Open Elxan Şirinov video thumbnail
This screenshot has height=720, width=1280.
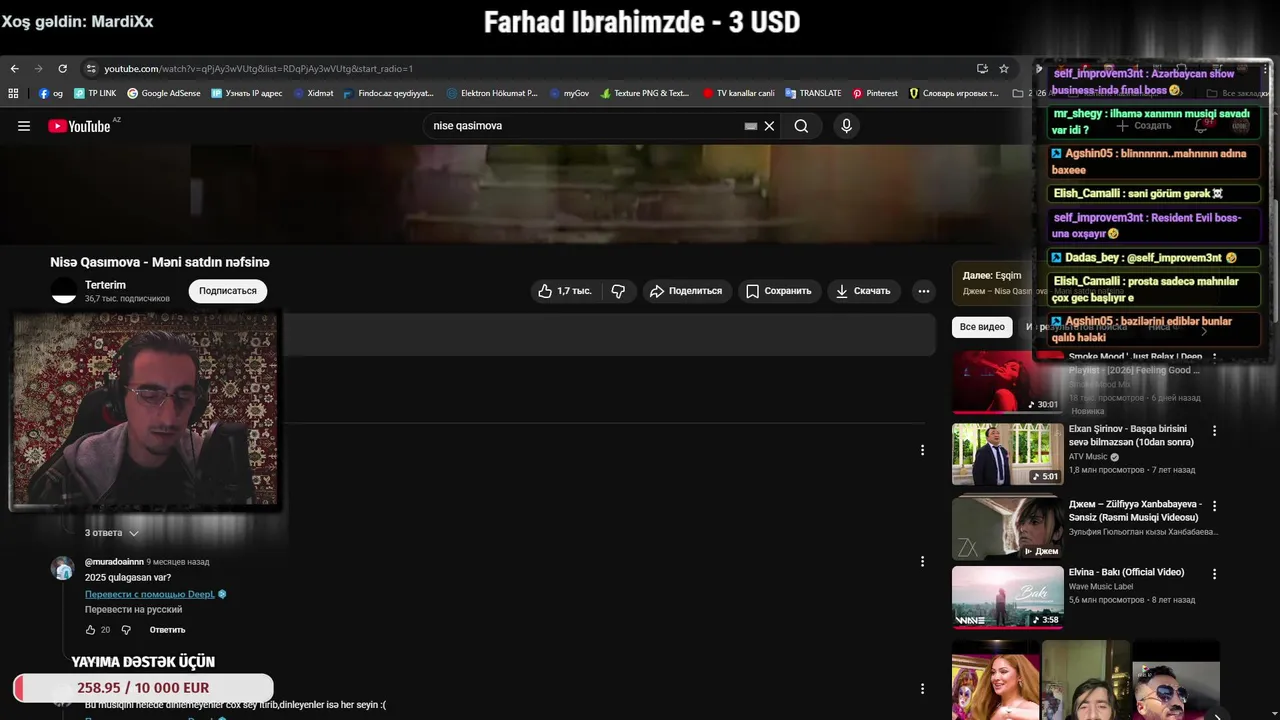coord(1007,454)
